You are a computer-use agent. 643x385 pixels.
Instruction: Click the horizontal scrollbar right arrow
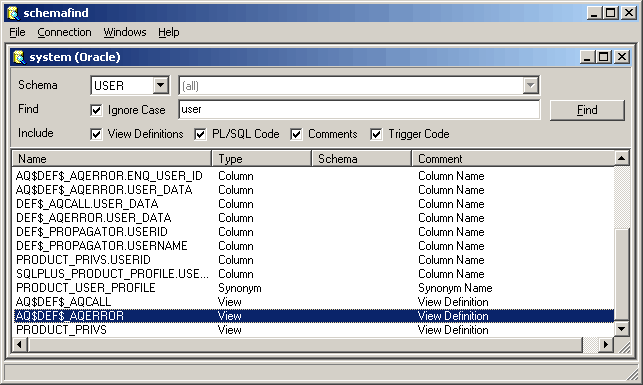tap(606, 345)
